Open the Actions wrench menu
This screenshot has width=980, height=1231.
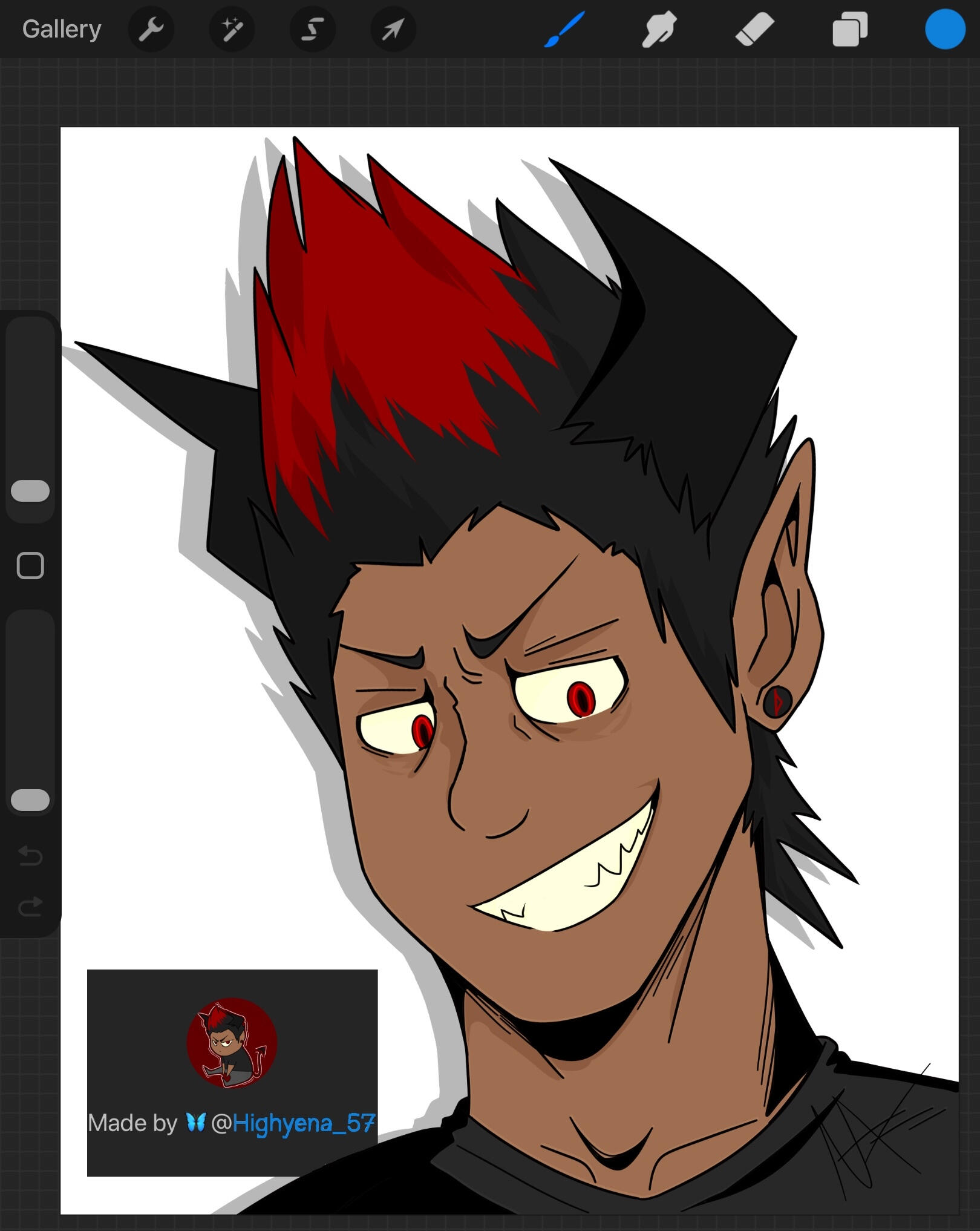click(151, 29)
